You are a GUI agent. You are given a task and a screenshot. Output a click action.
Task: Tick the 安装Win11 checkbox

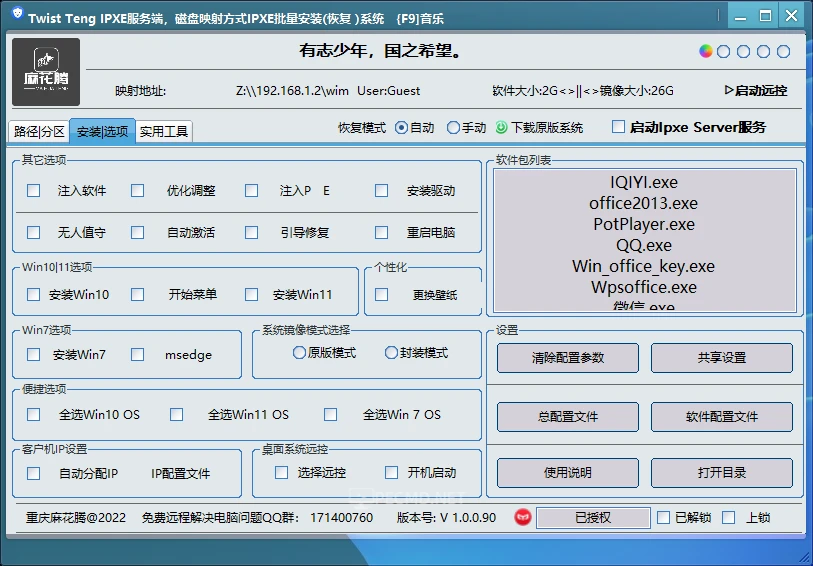pos(251,295)
